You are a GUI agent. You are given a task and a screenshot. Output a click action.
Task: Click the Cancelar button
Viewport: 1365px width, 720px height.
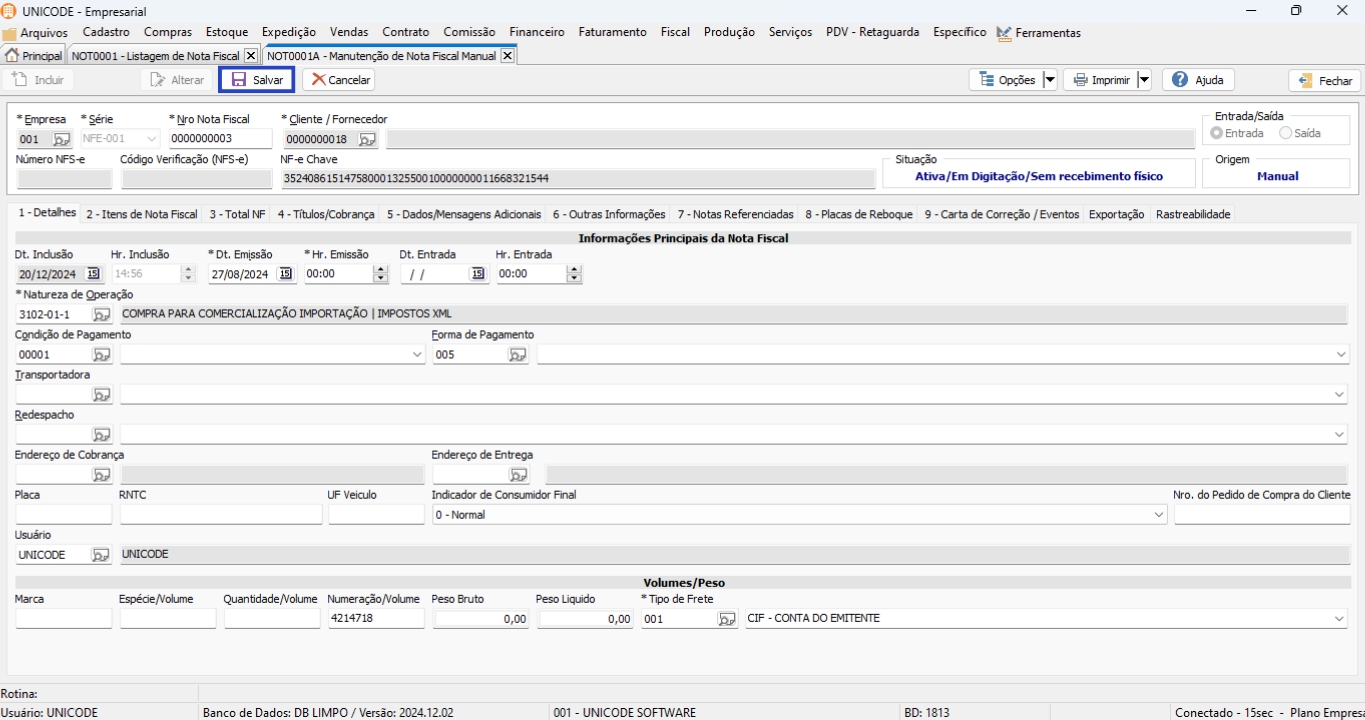point(339,80)
